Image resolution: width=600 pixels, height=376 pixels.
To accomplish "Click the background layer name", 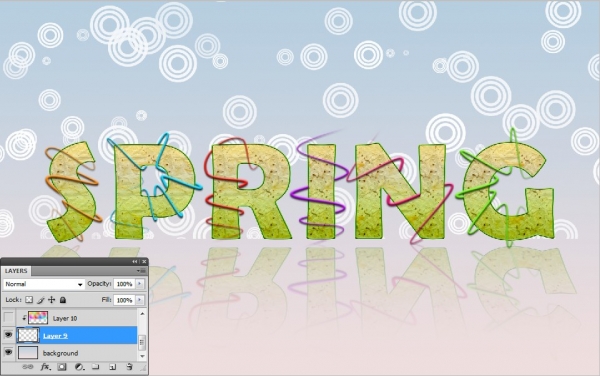I will (60, 353).
